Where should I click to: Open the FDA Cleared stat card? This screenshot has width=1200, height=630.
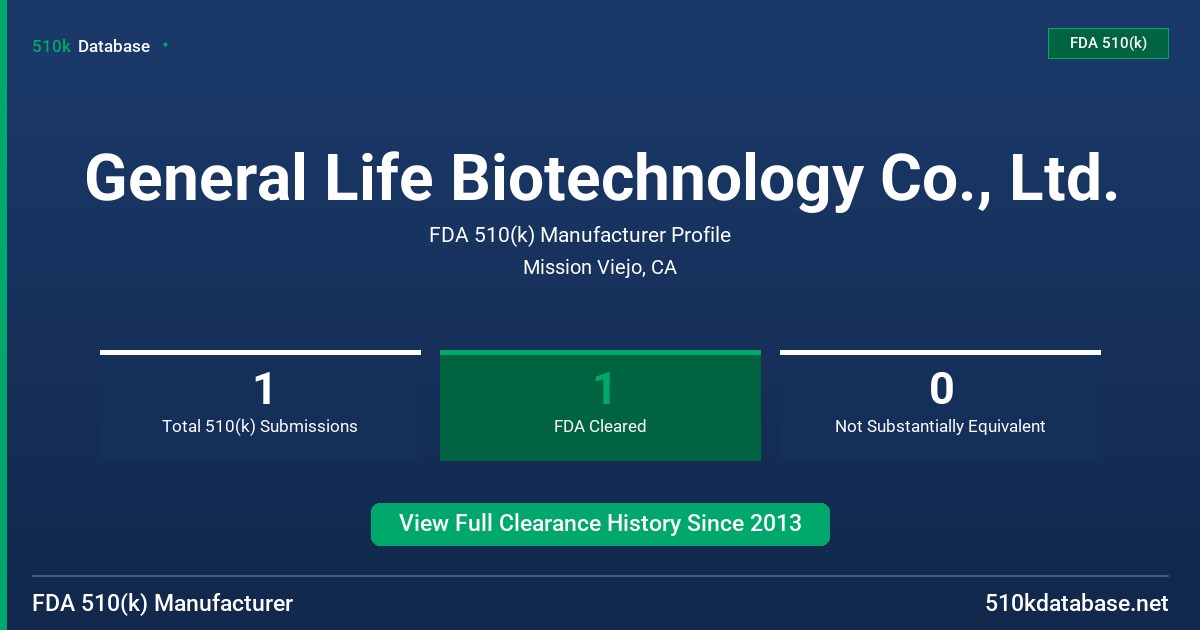tap(600, 405)
